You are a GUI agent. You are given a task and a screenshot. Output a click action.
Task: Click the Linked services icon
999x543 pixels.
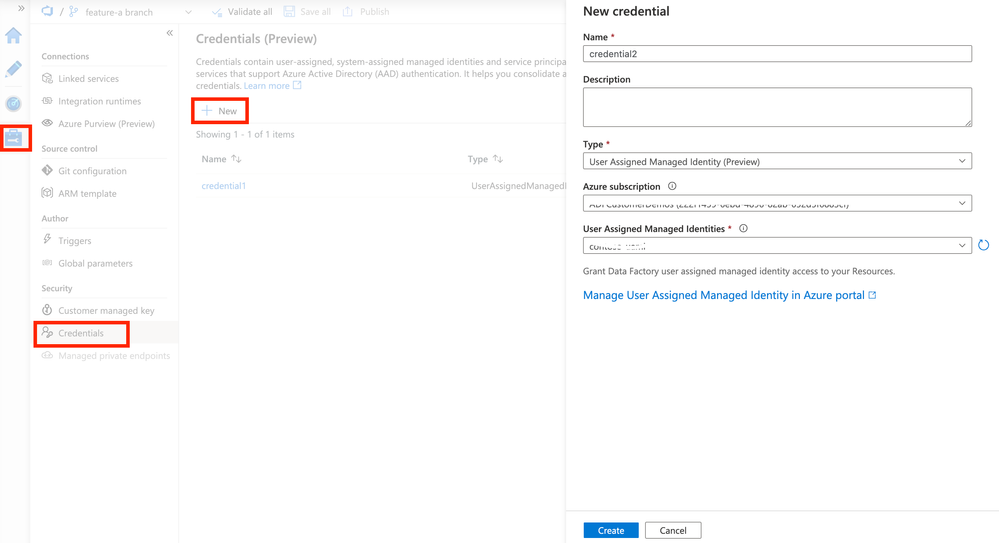[x=47, y=78]
